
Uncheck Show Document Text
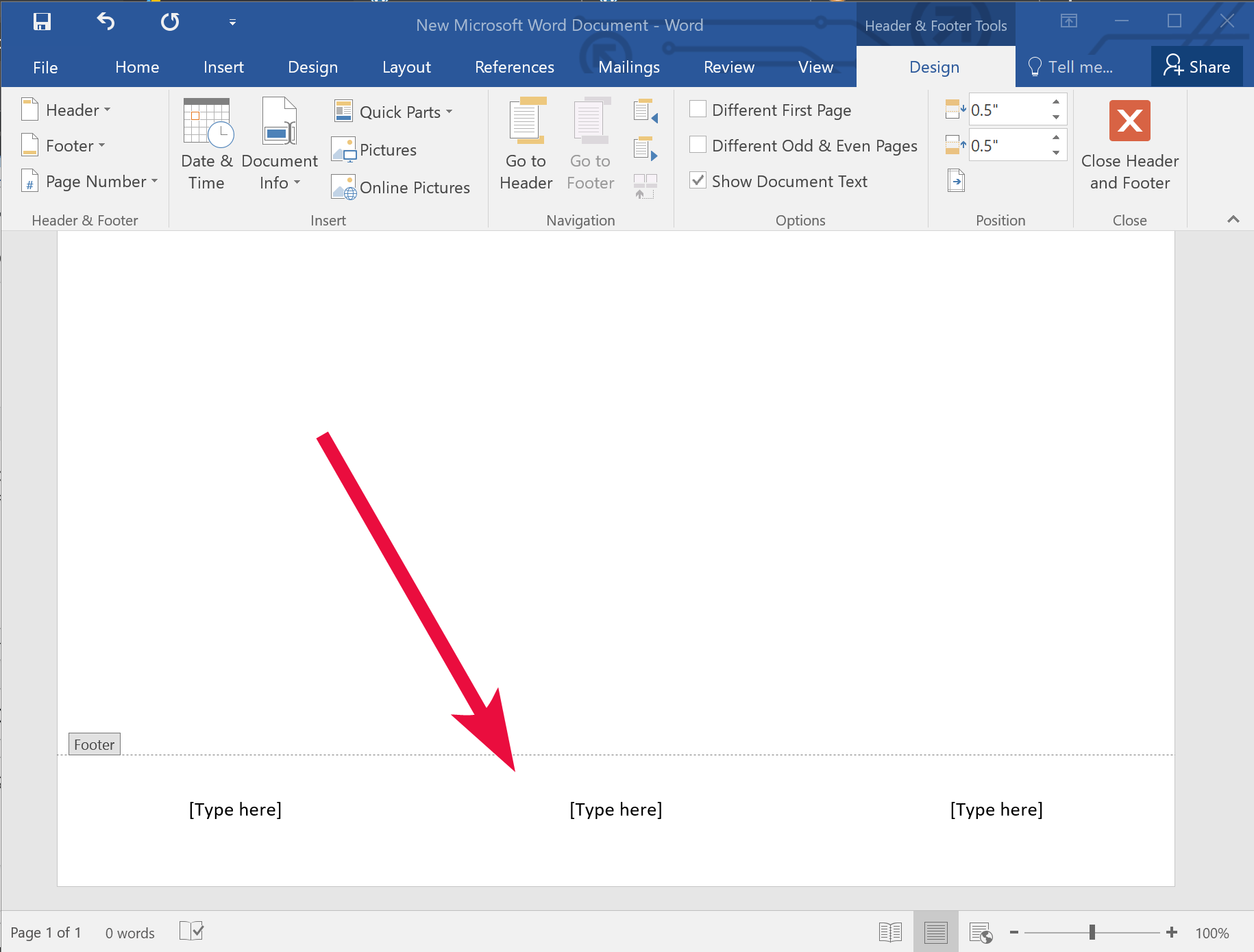[x=698, y=180]
